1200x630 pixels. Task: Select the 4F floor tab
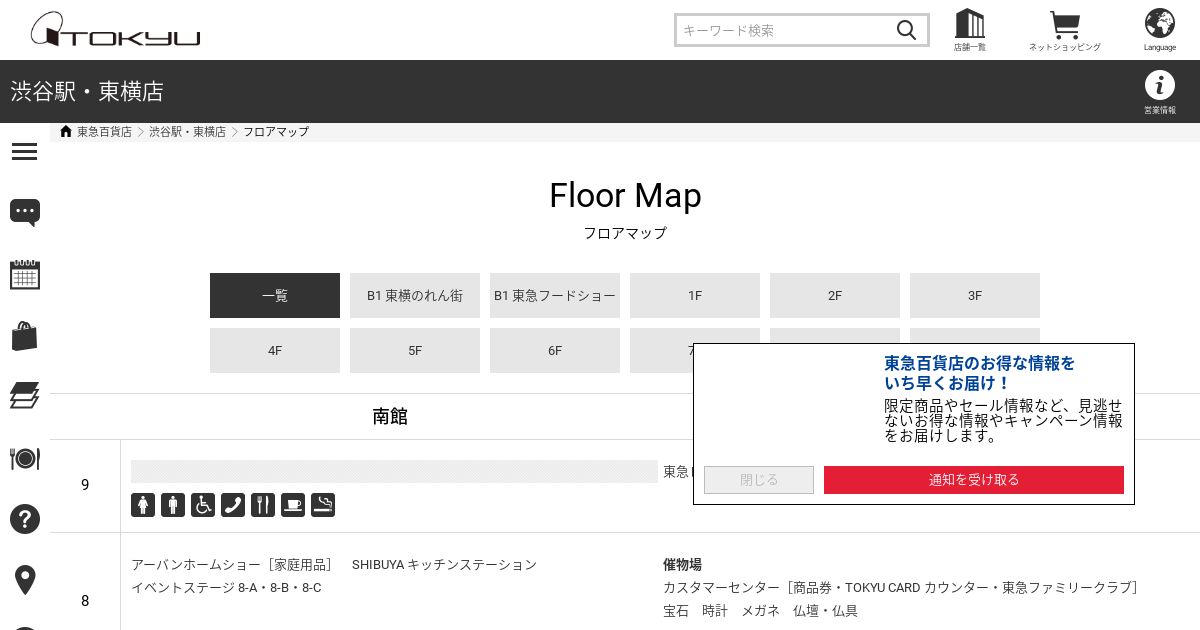point(275,351)
